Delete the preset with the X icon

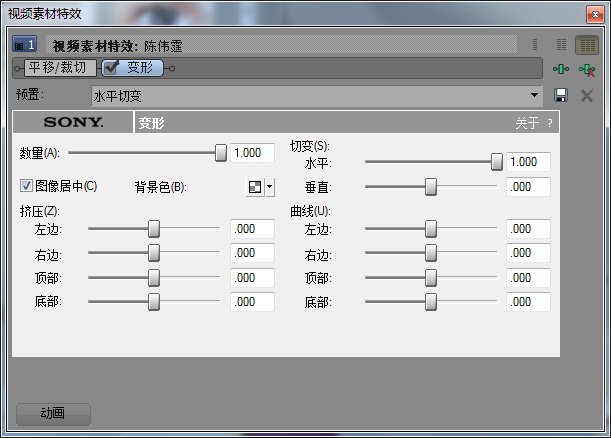[587, 95]
